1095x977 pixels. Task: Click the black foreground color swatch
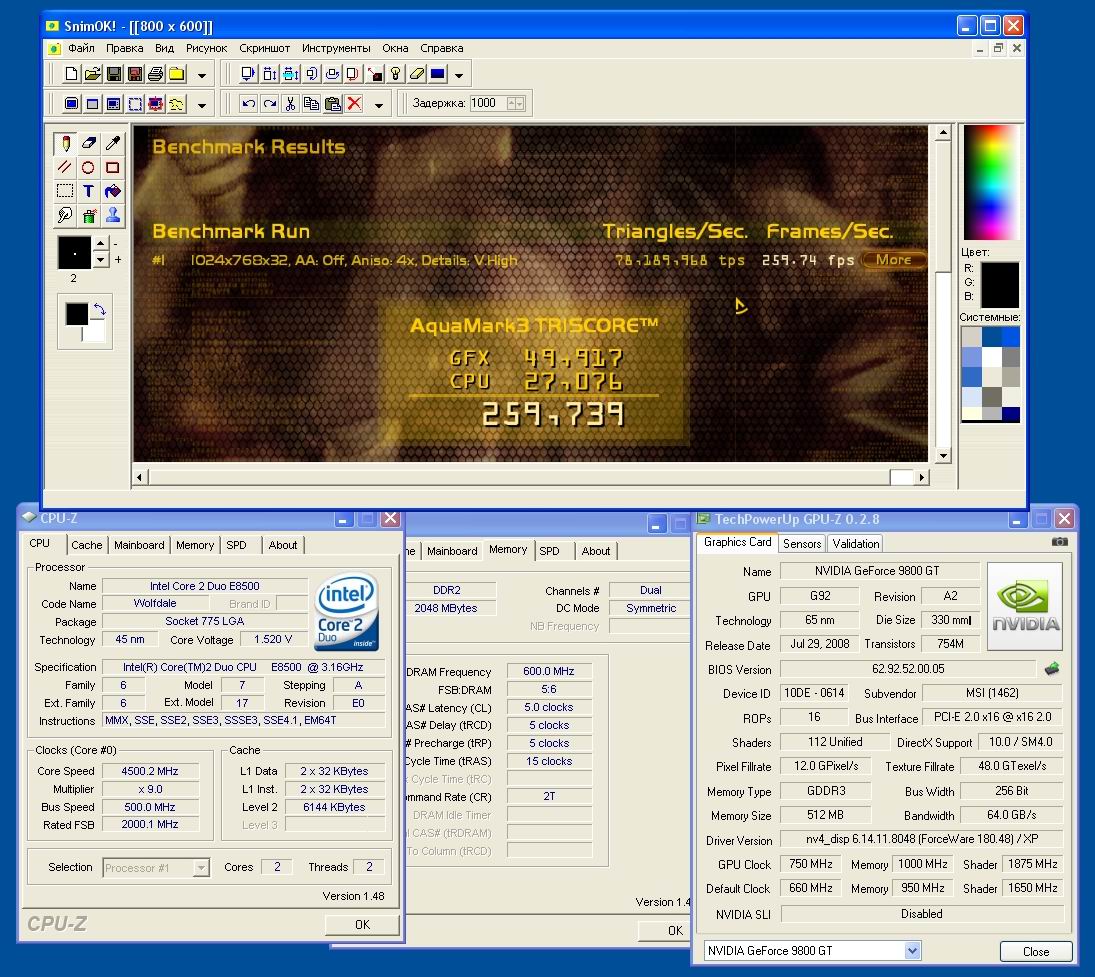[76, 314]
